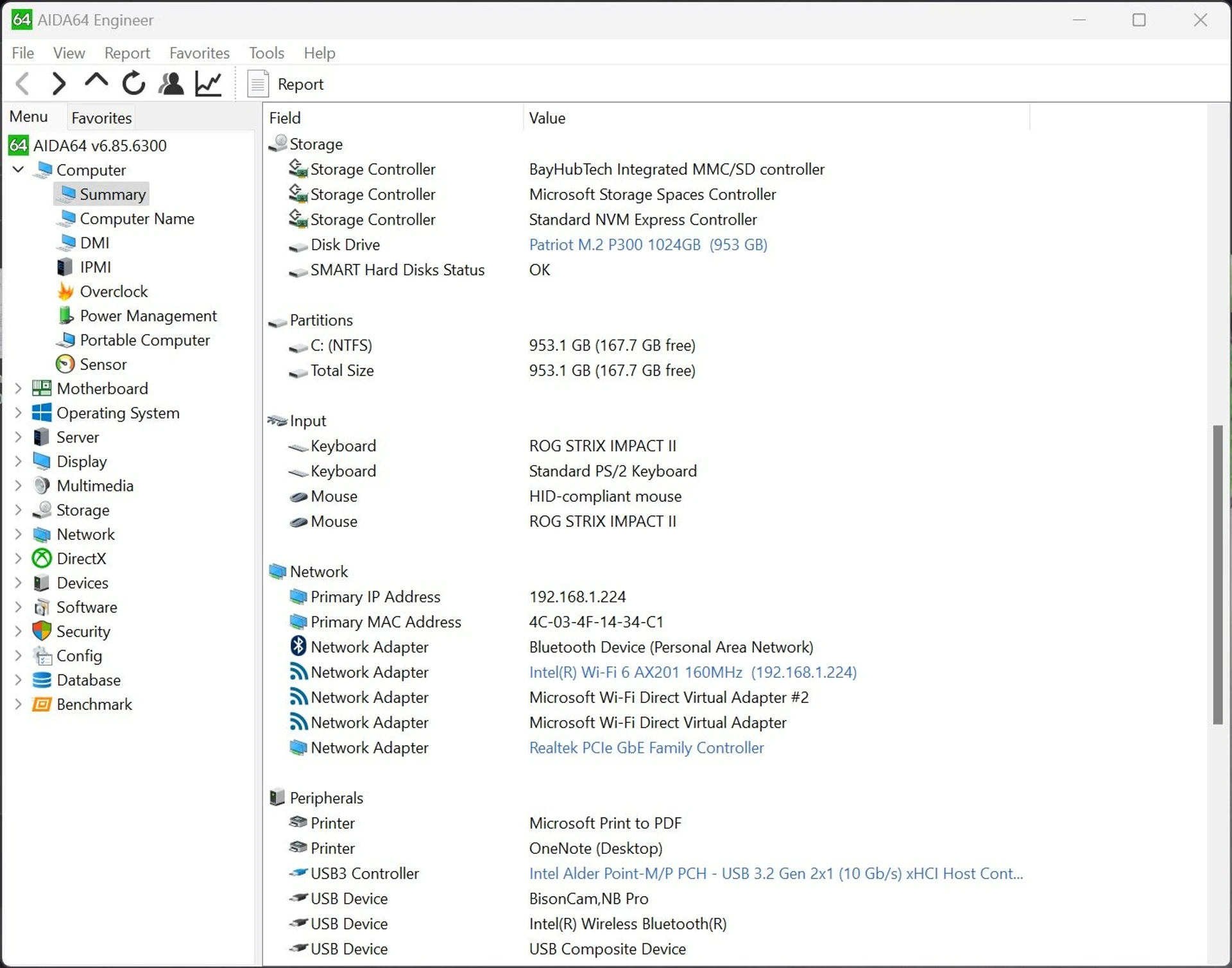Screen dimensions: 1232x968
Task: Open the Report menu
Action: click(127, 53)
